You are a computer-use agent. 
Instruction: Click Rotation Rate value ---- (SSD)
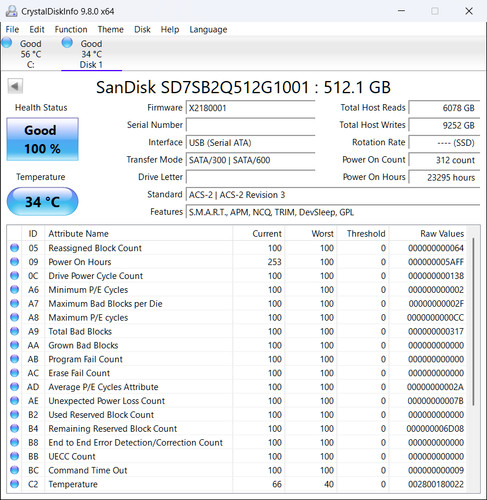444,143
